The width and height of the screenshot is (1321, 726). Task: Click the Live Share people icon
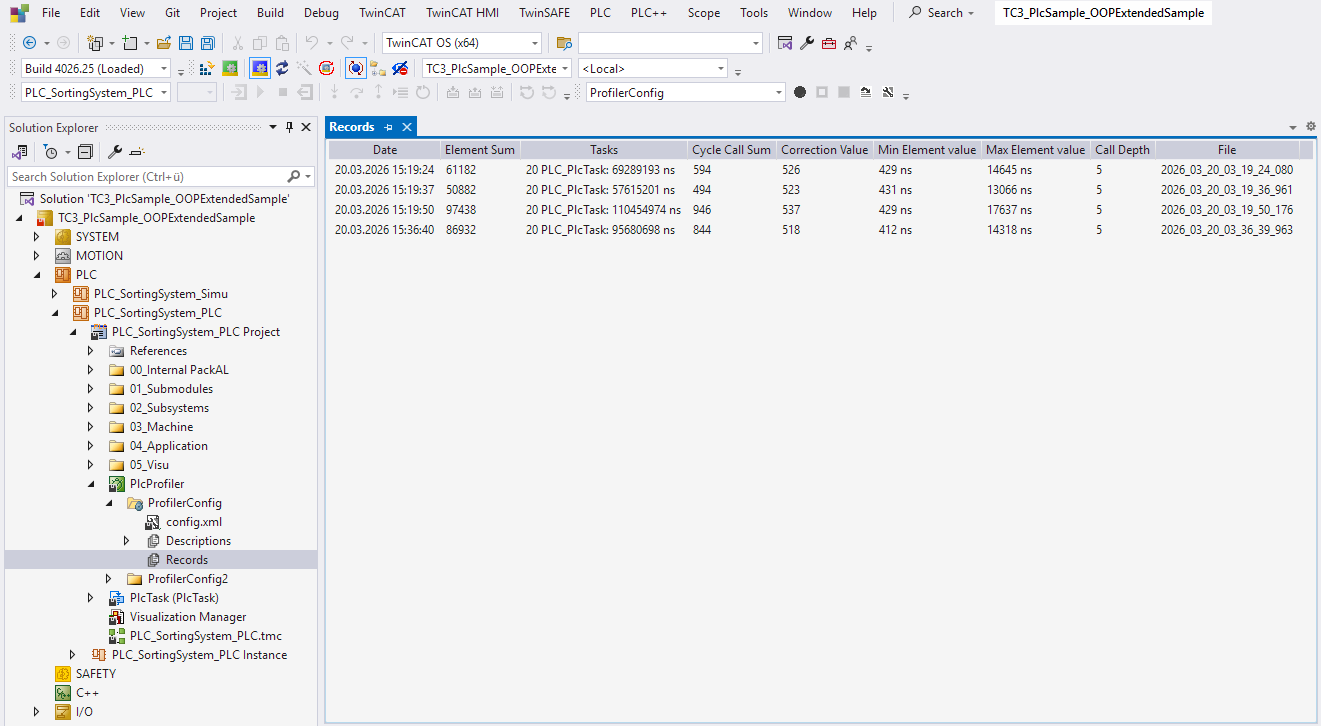point(851,43)
